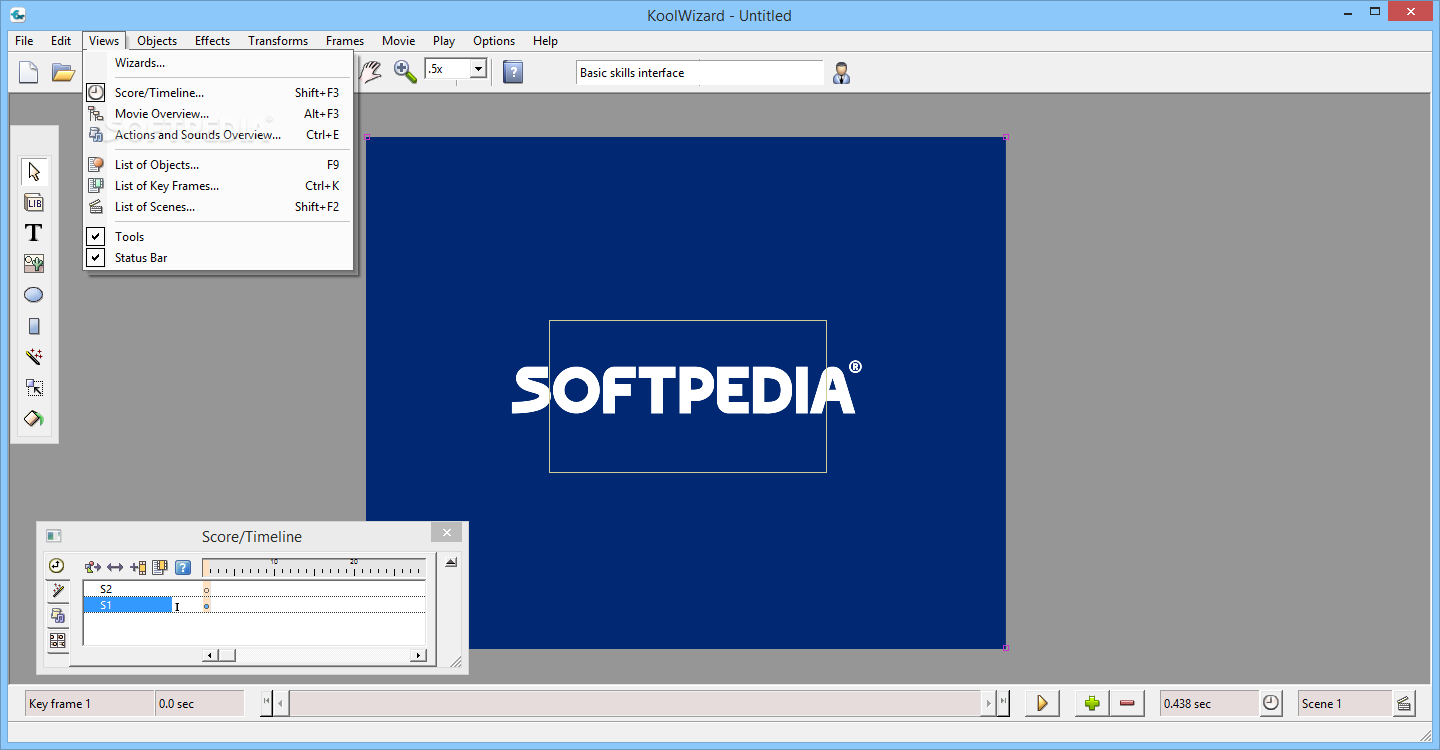Open the Edit menu
The height and width of the screenshot is (750, 1440).
(61, 41)
